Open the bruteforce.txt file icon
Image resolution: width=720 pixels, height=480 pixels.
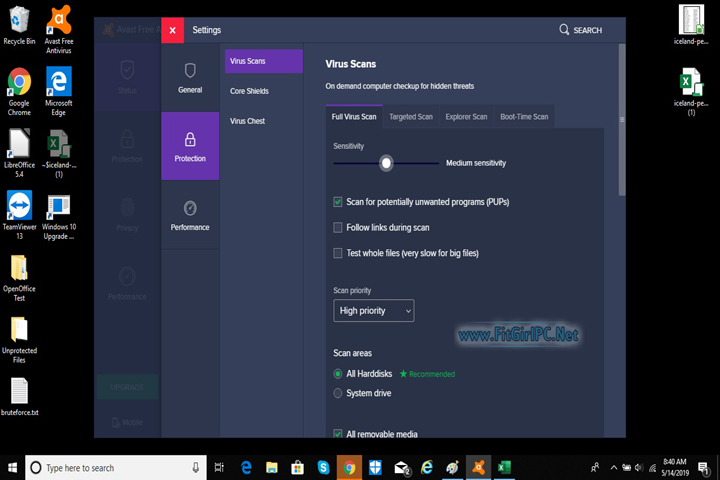point(19,391)
